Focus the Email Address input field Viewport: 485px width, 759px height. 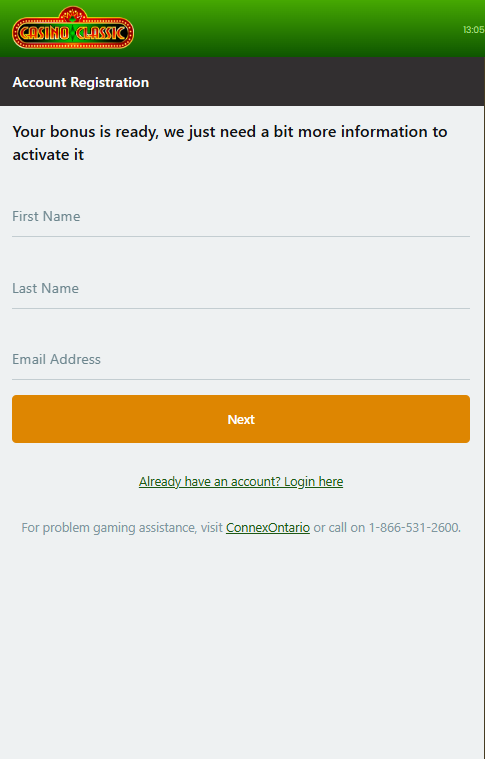[241, 360]
